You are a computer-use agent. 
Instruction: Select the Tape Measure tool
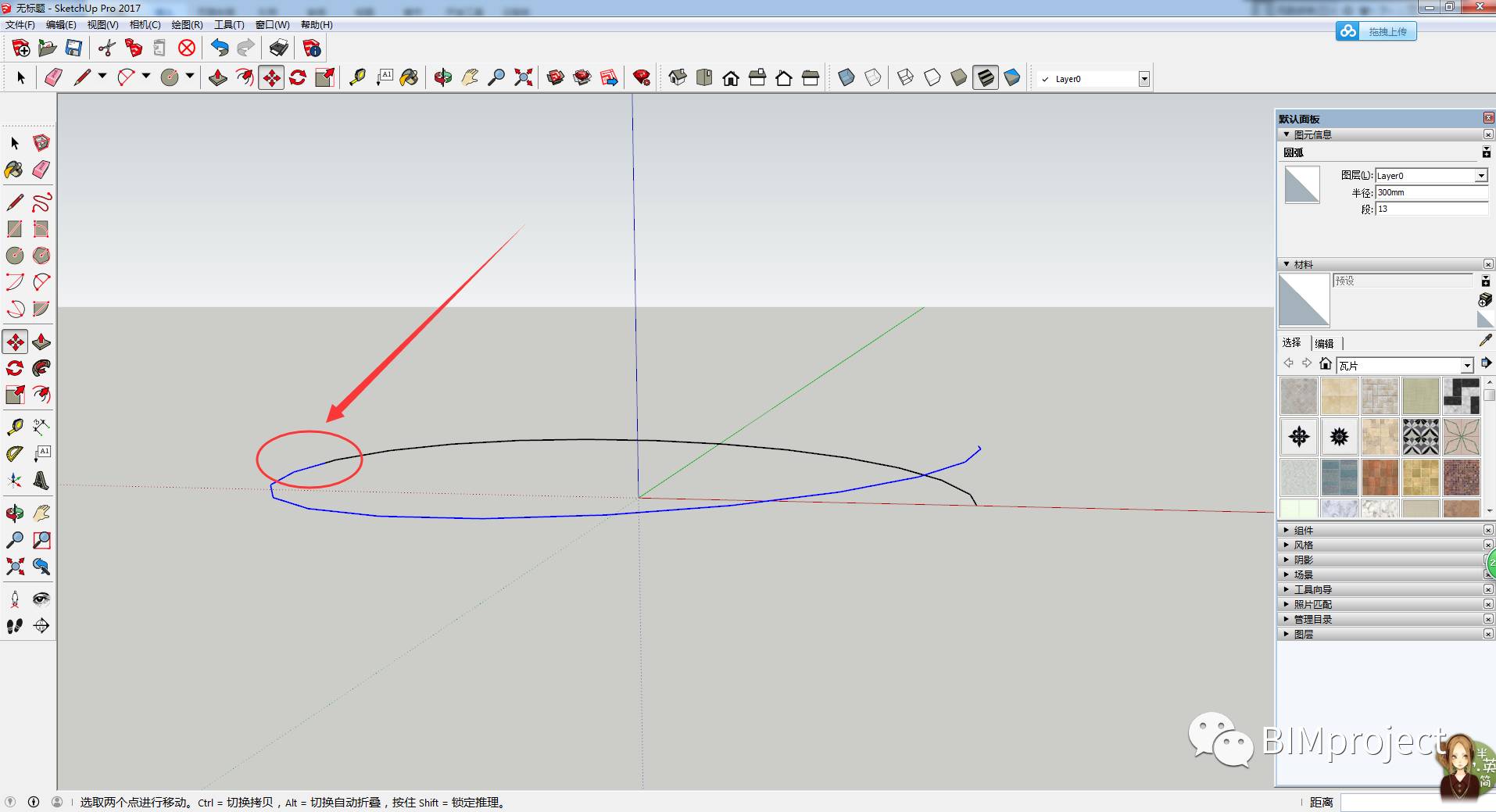(357, 77)
